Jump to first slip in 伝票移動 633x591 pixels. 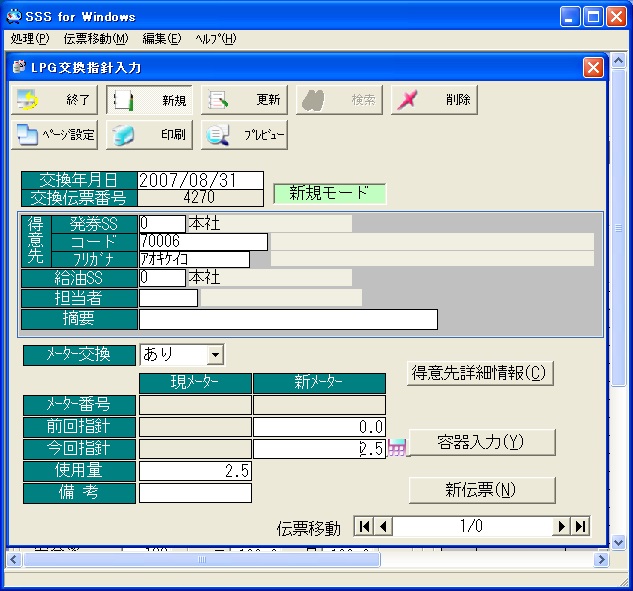click(364, 527)
